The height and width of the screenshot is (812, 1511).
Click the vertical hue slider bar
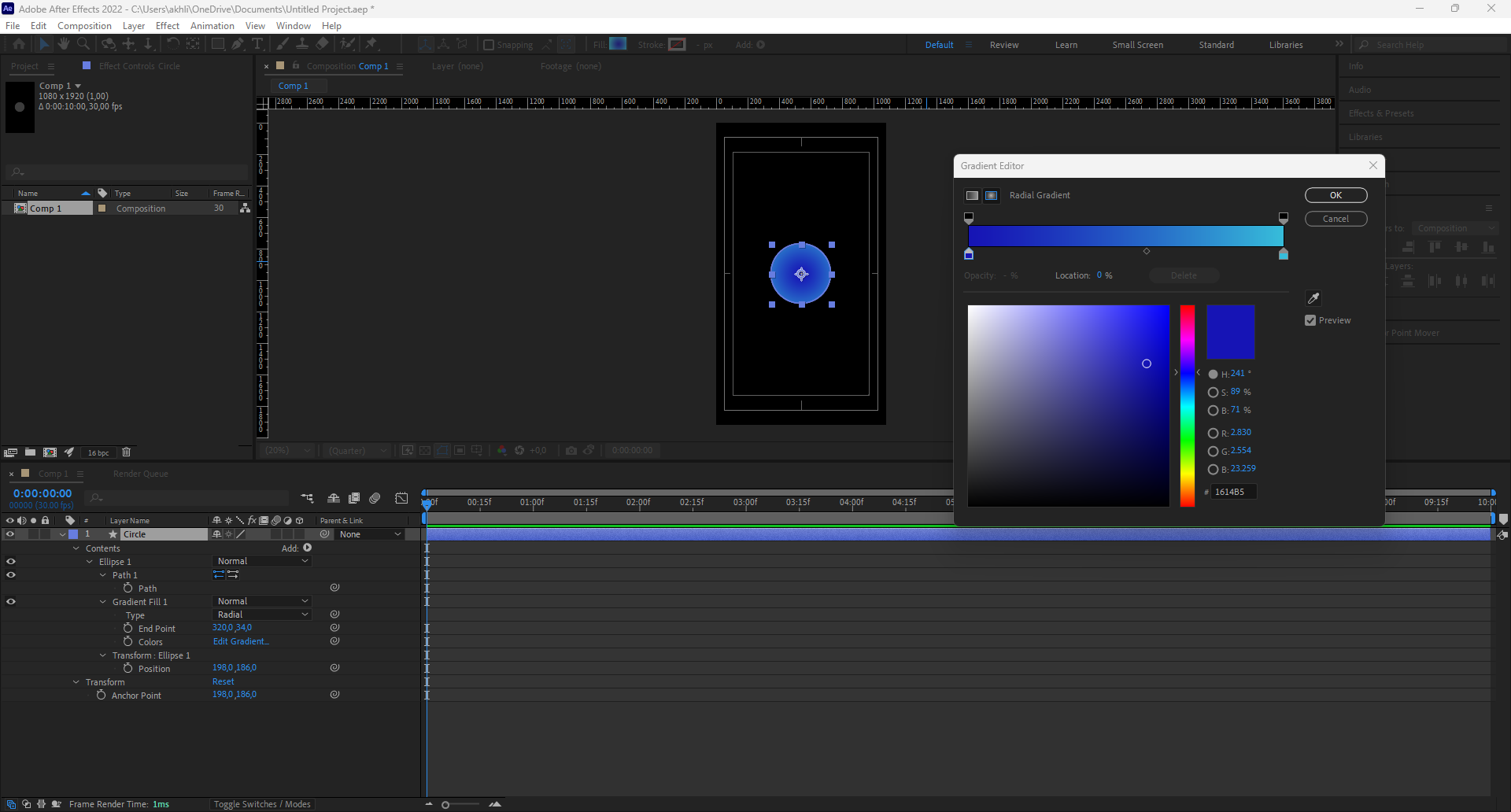click(1187, 405)
